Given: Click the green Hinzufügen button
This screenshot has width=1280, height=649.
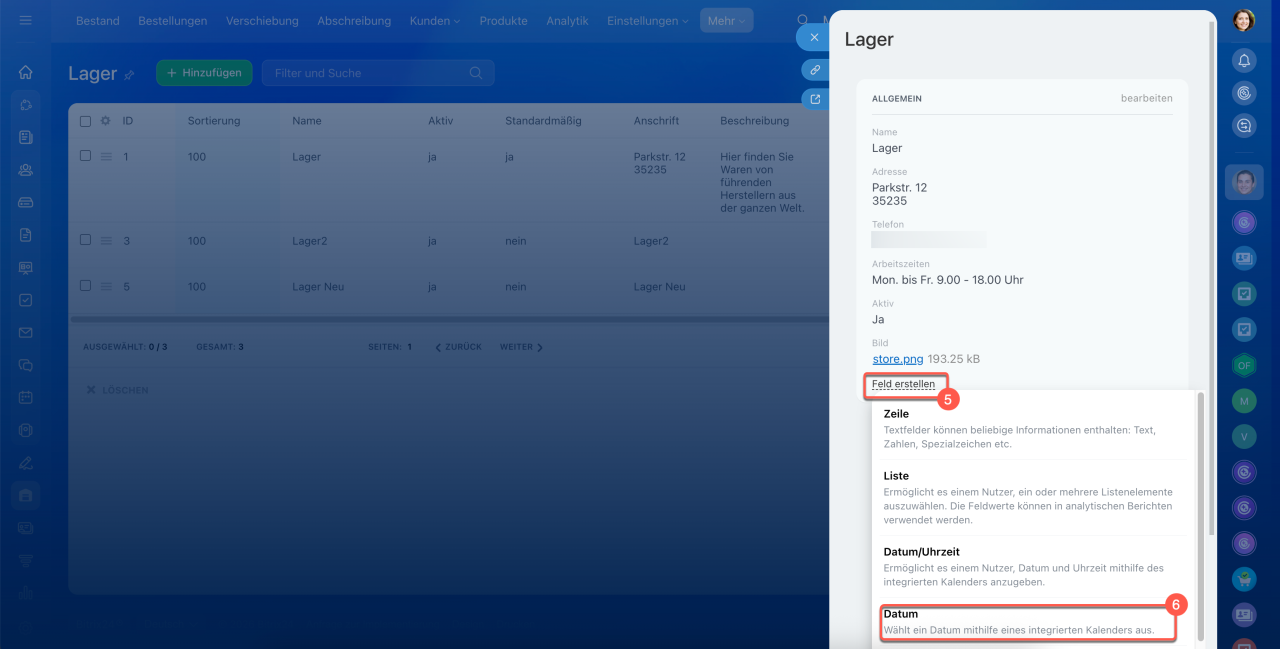Looking at the screenshot, I should click(x=204, y=73).
